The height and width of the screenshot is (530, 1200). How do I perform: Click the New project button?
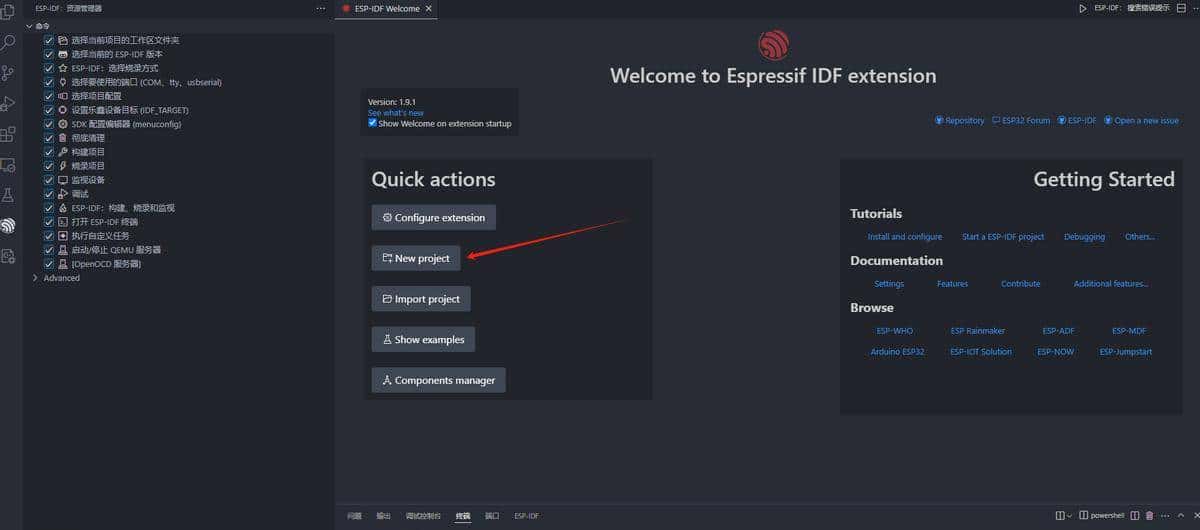(x=416, y=258)
